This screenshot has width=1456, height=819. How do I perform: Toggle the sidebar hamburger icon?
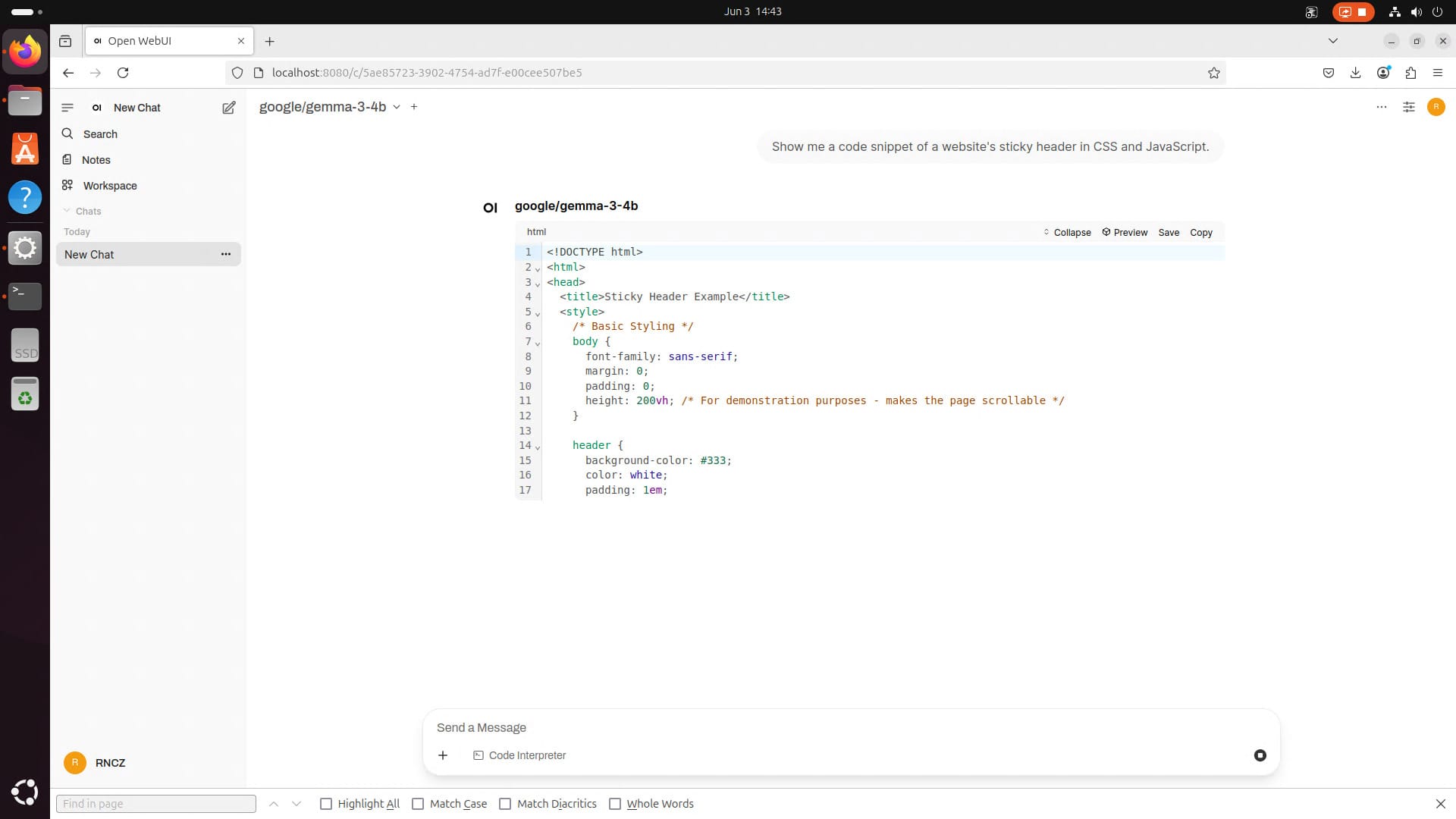tap(67, 108)
